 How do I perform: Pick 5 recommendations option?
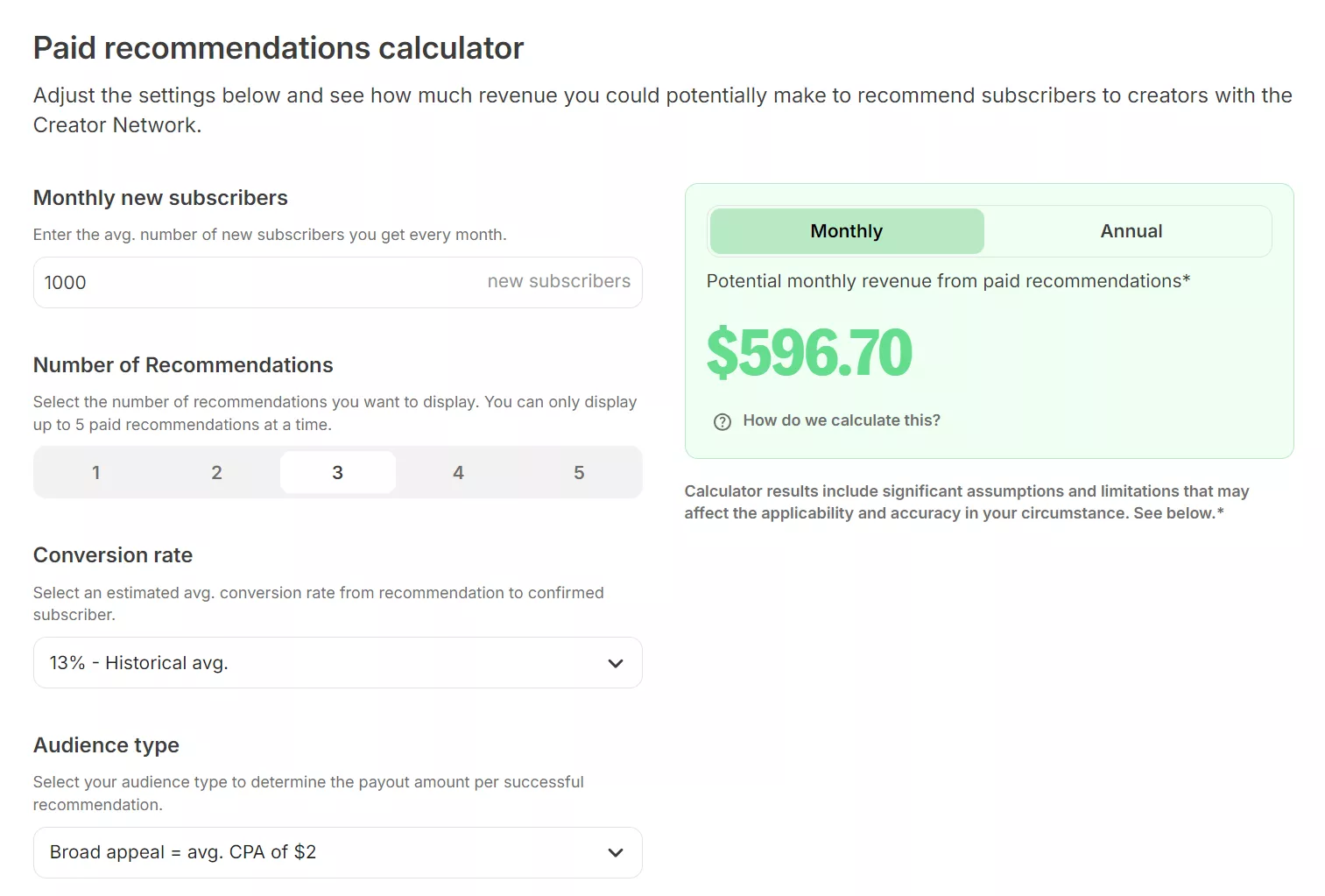pos(579,473)
